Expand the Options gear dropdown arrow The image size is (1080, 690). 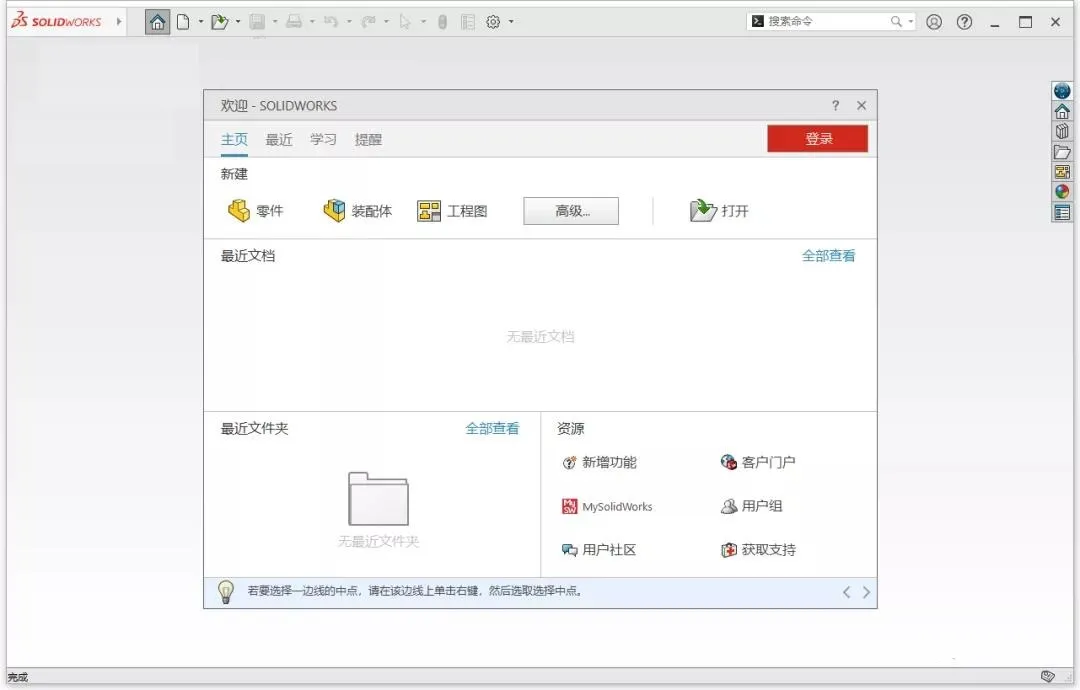coord(511,22)
